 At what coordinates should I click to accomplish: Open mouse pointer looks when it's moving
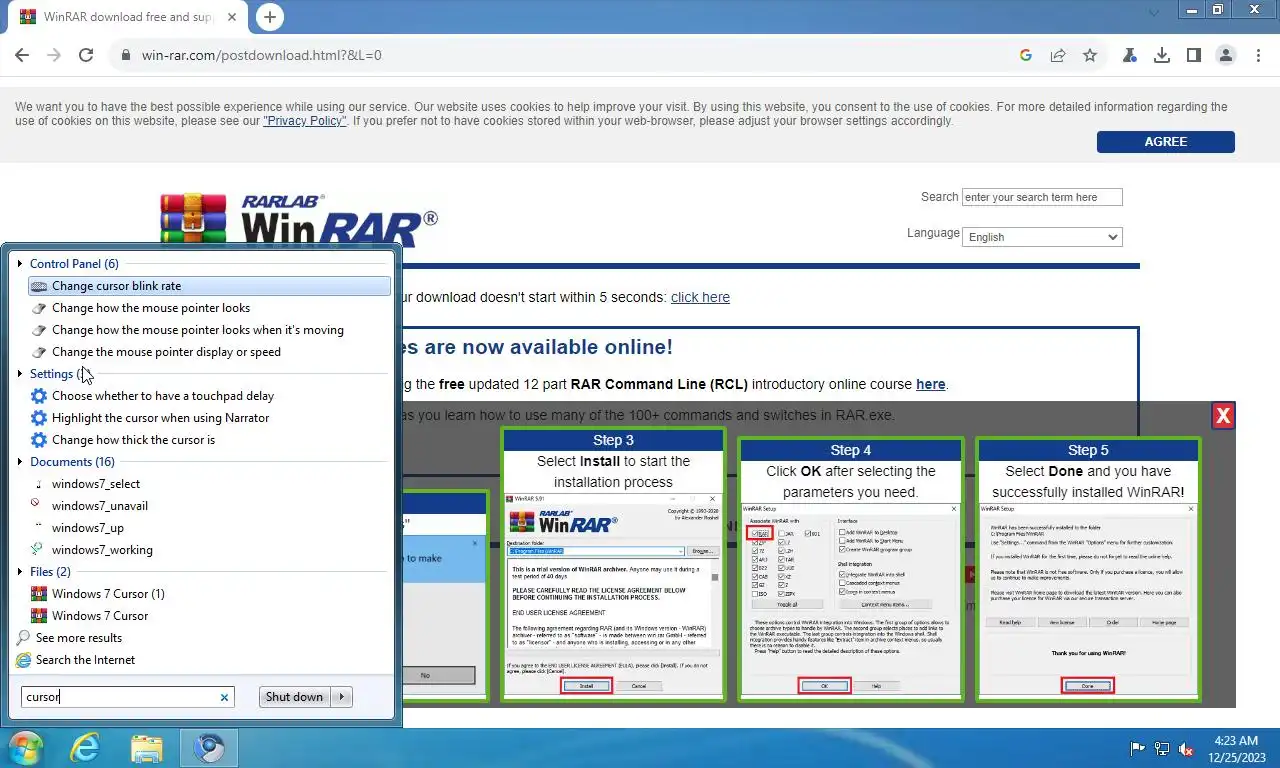click(x=209, y=330)
